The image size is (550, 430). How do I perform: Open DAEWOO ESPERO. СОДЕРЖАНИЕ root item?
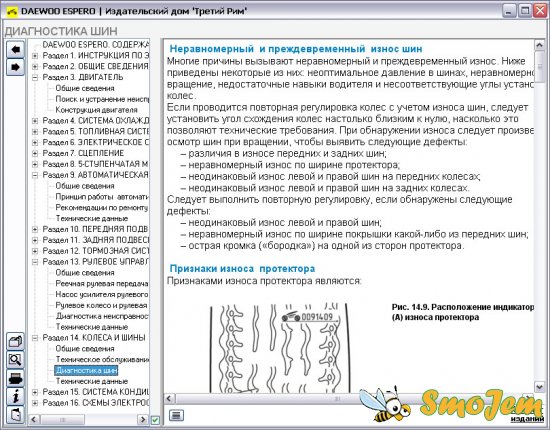click(x=95, y=45)
